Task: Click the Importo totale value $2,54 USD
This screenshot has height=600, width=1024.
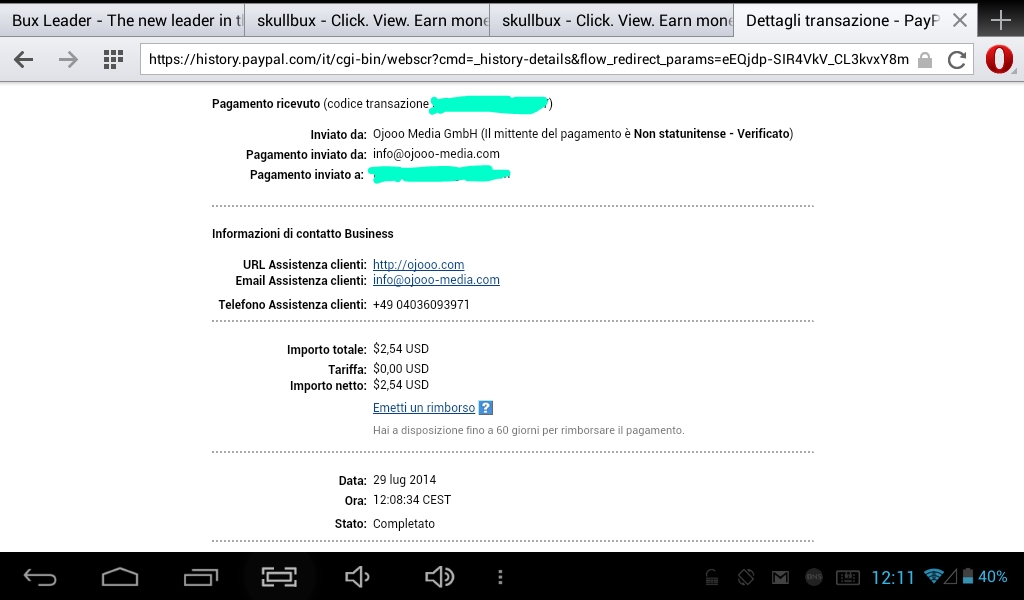Action: point(401,349)
